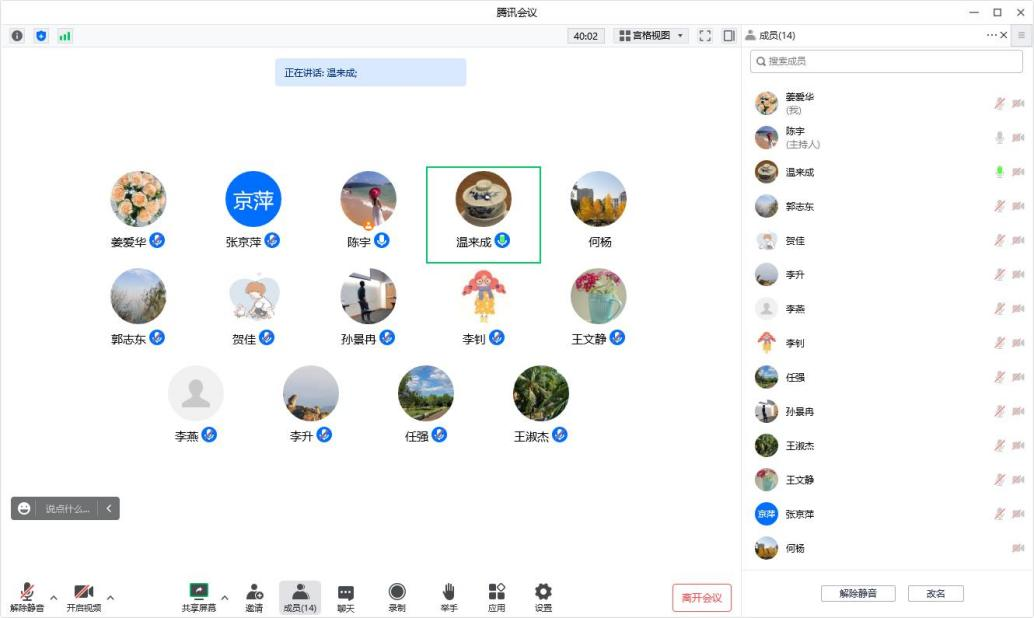
Task: Toggle the 成员(14) item in the bottom toolbar
Action: (300, 597)
